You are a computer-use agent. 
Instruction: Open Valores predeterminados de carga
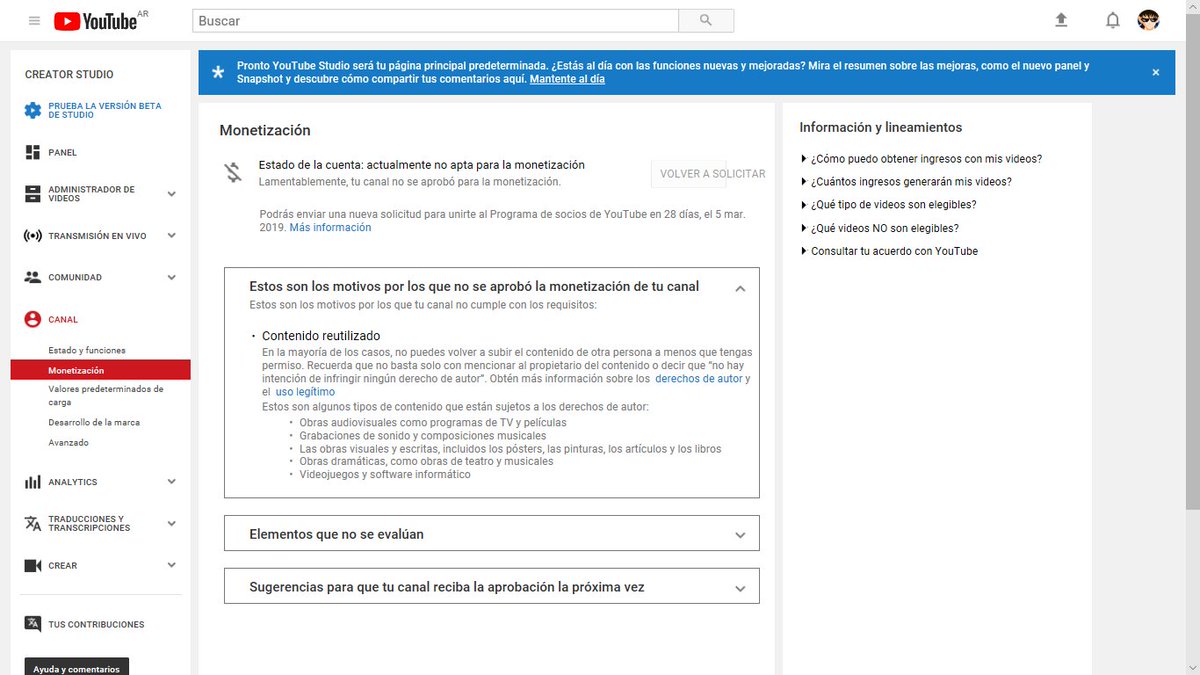106,395
